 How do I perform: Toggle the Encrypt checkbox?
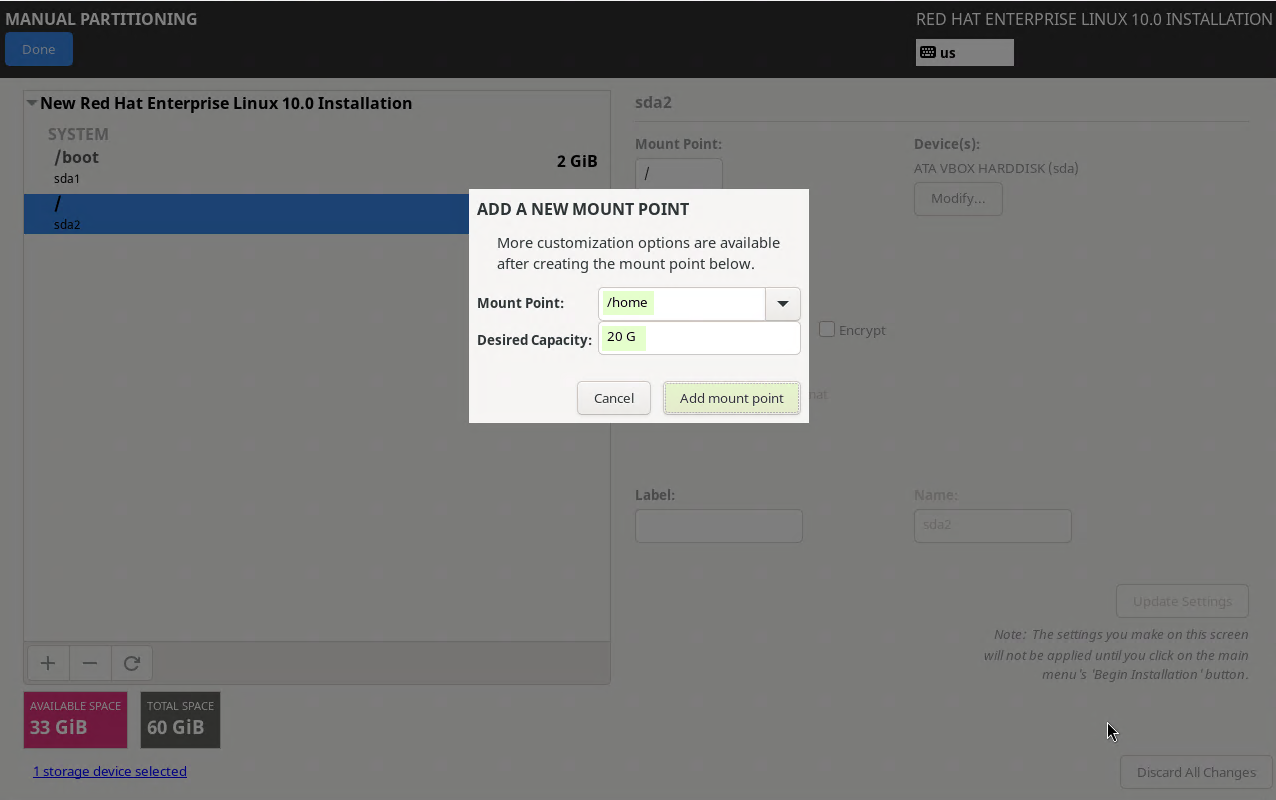point(827,329)
